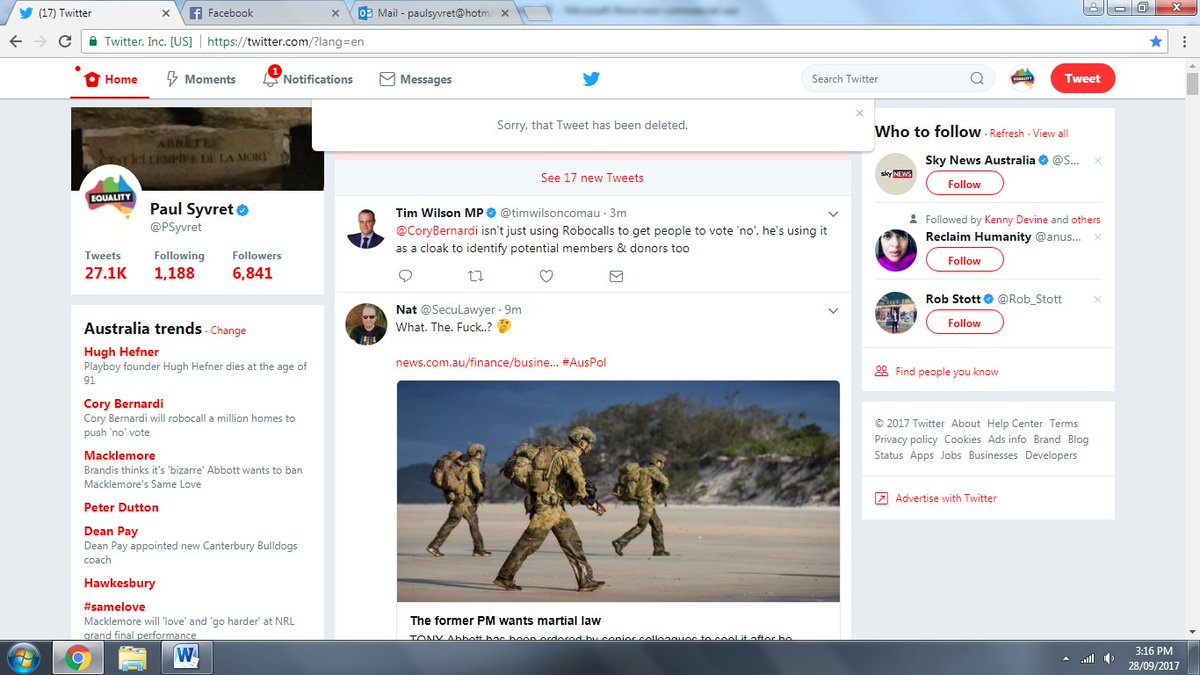Dismiss Sky News Australia suggestion
This screenshot has height=675, width=1200.
pos(1097,160)
